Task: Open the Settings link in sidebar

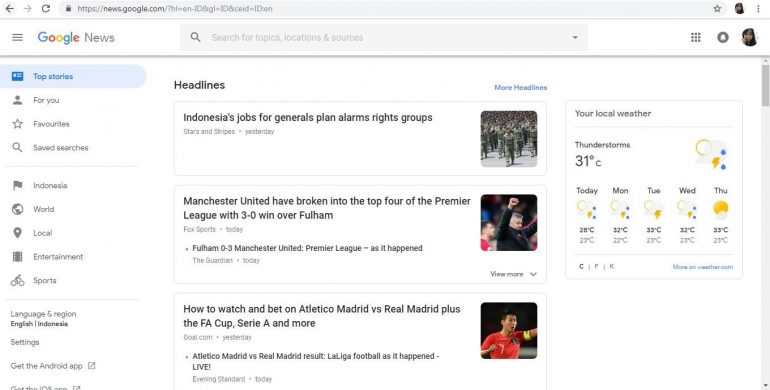Action: click(x=25, y=342)
